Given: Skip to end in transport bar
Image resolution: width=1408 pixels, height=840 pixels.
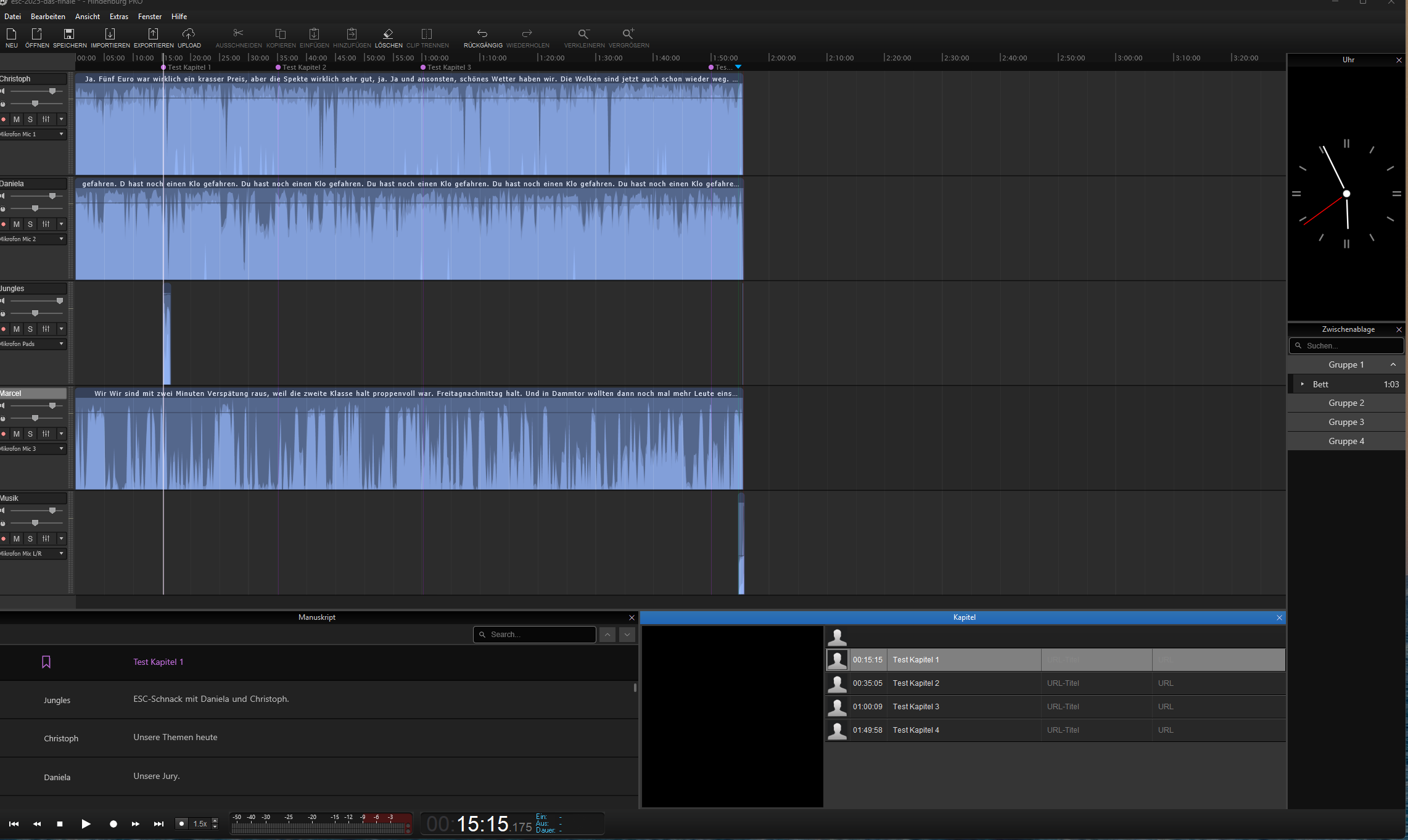Looking at the screenshot, I should pos(159,824).
